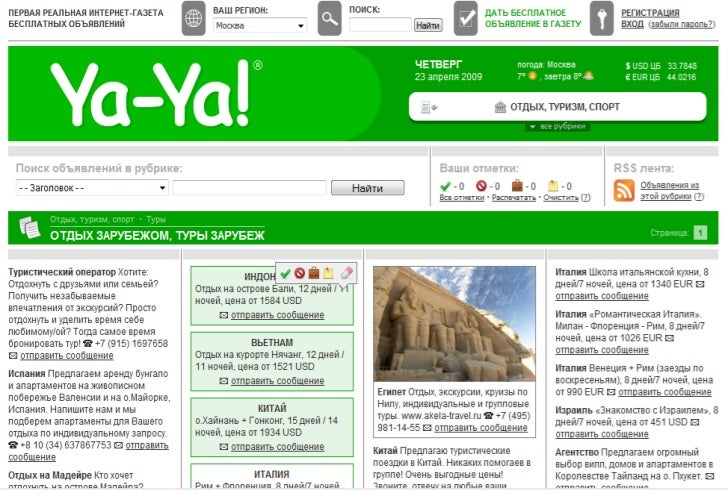Screen dimensions: 728x504
Task: Send message in Египет ad
Action: point(481,428)
